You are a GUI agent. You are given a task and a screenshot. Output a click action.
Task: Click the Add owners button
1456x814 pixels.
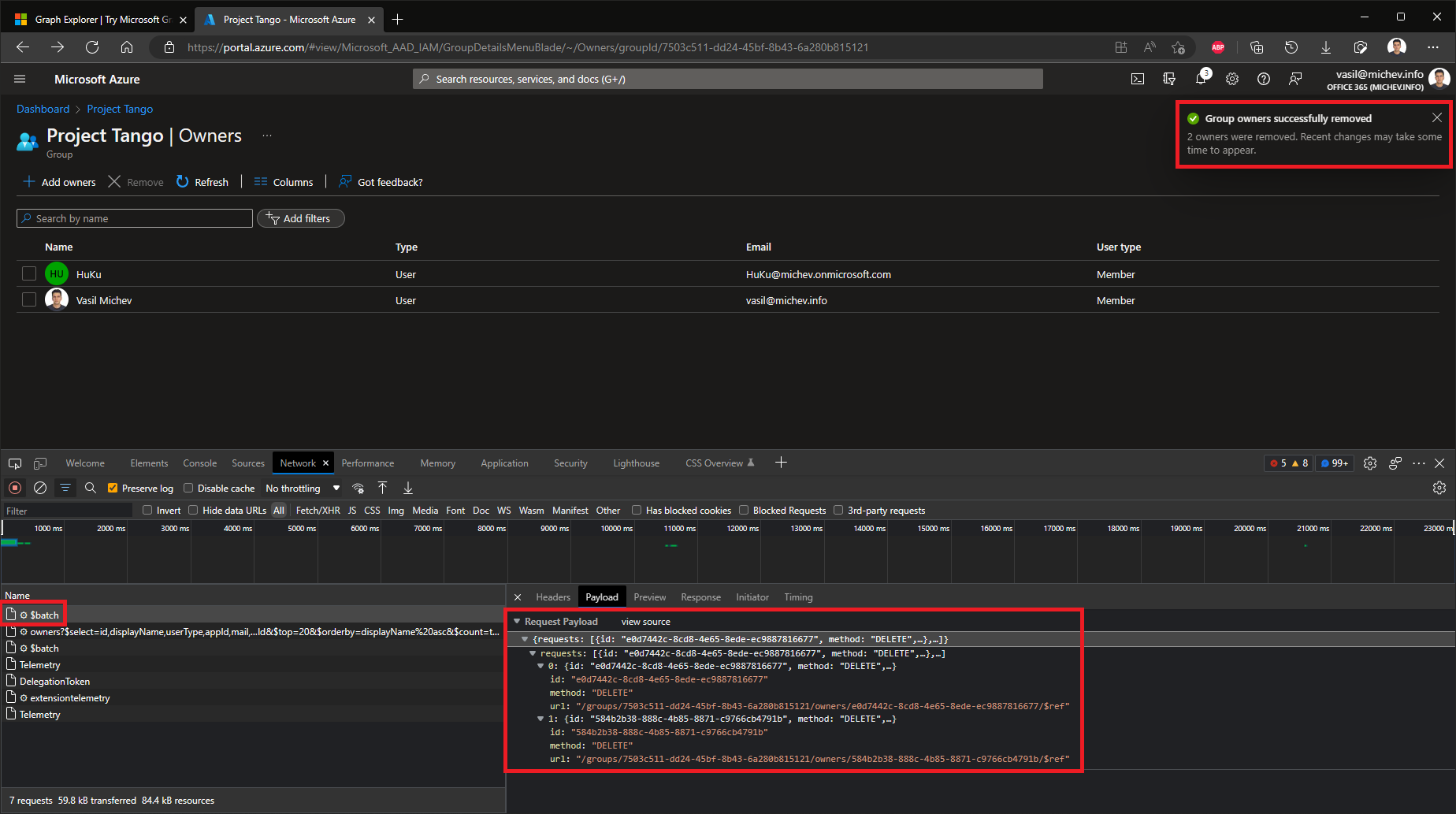[60, 182]
